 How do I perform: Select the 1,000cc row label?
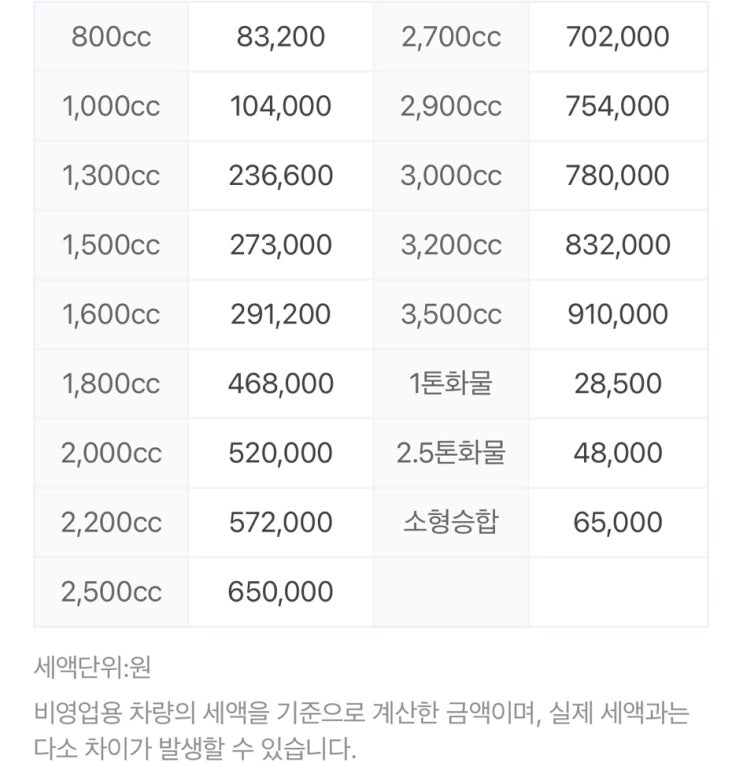click(x=111, y=106)
